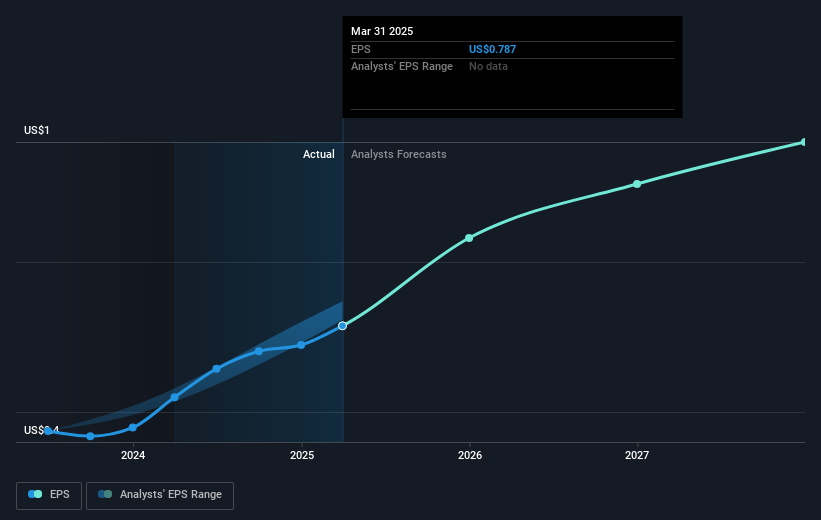Click the 2027 forecast data point

pos(637,184)
